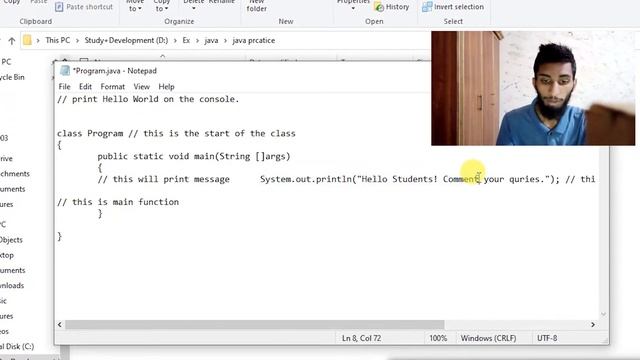The width and height of the screenshot is (640, 360).
Task: Click Windows (CRLF) status entry
Action: [x=488, y=338]
